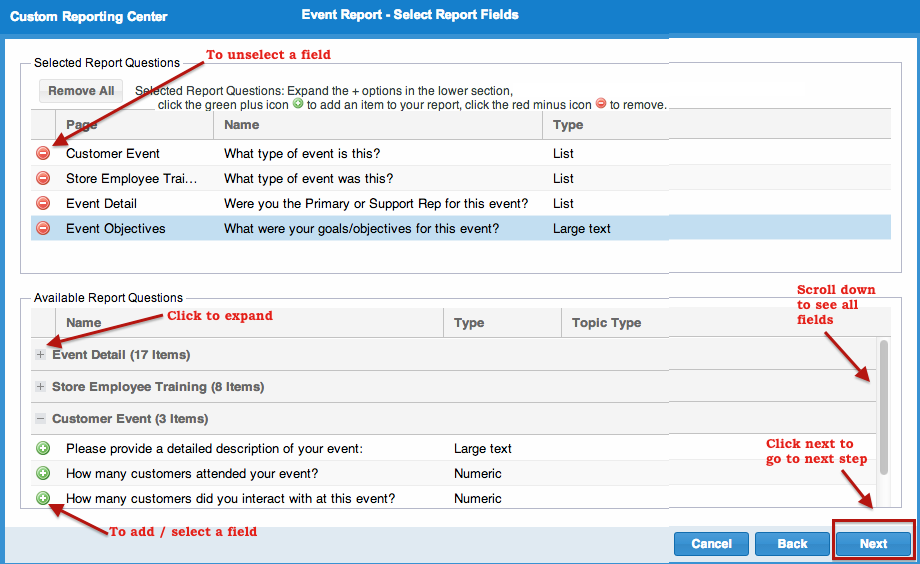Add 'How many customers attended' field
The image size is (920, 564).
coord(43,473)
